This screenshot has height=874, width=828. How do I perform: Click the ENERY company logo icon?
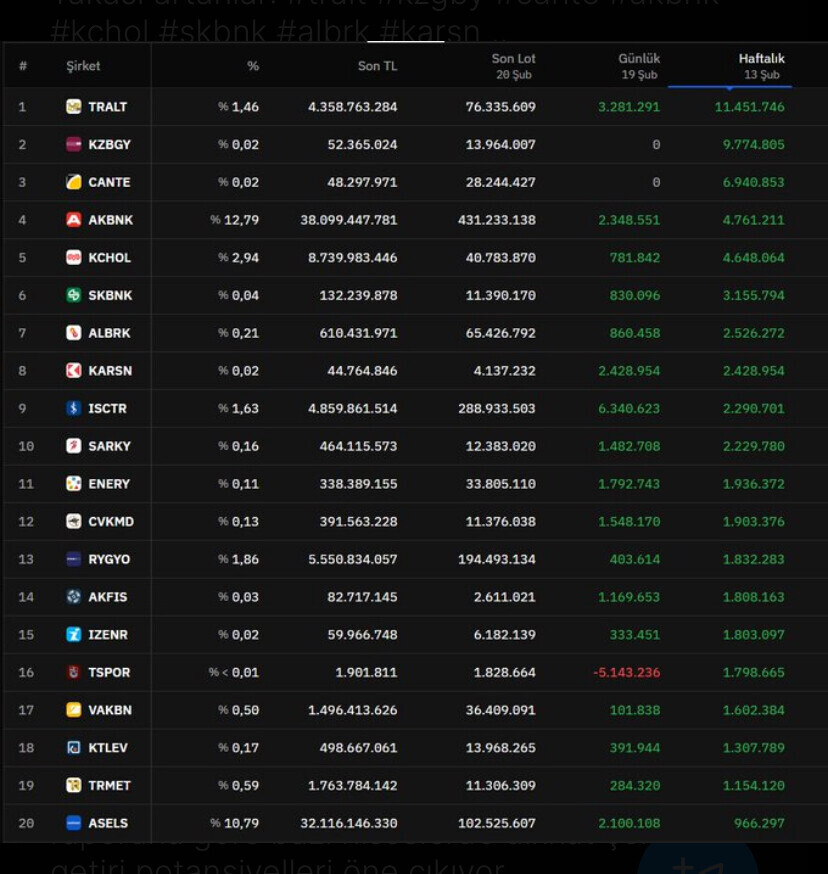click(73, 484)
